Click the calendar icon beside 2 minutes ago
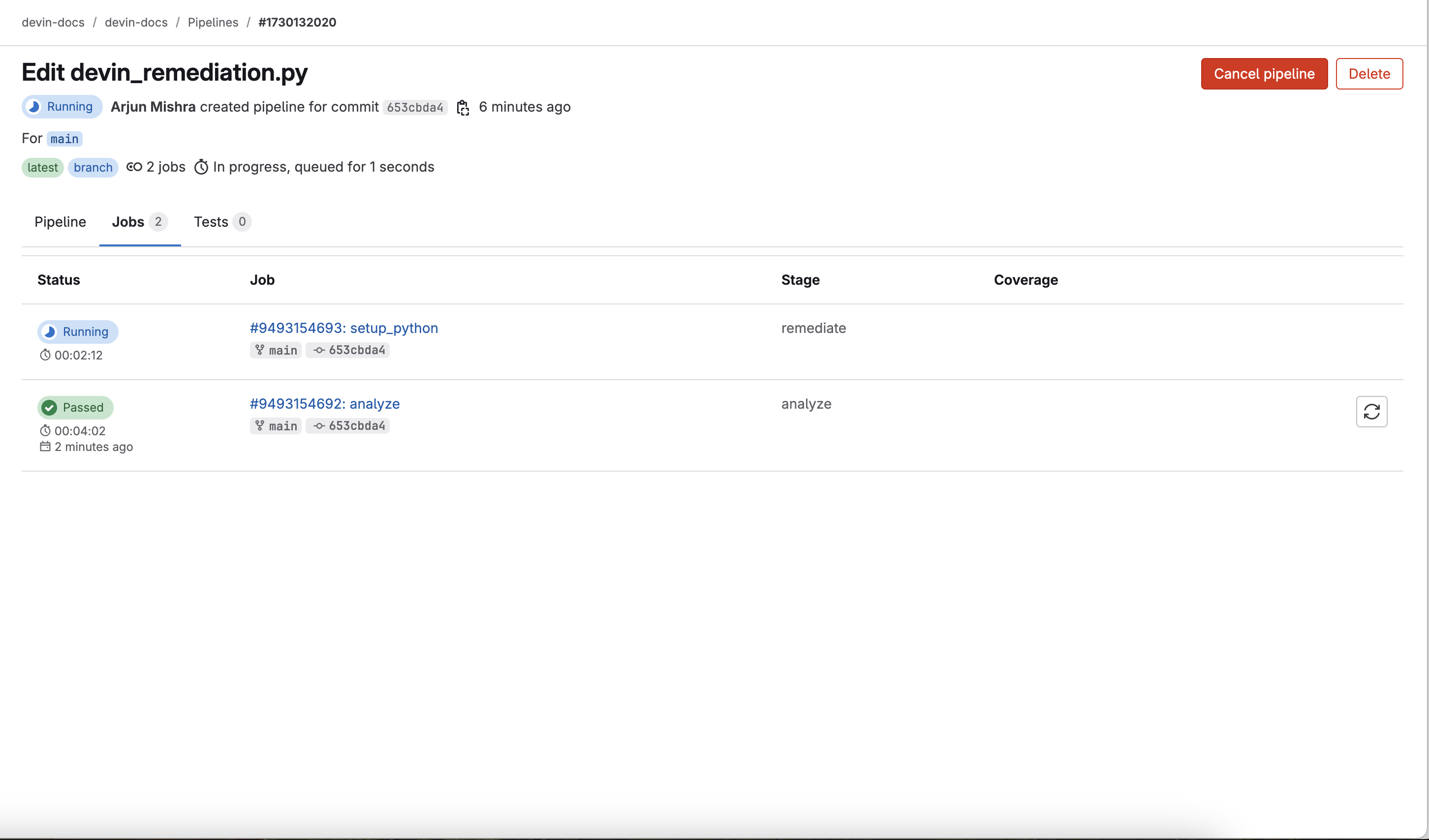This screenshot has height=840, width=1429. (45, 447)
